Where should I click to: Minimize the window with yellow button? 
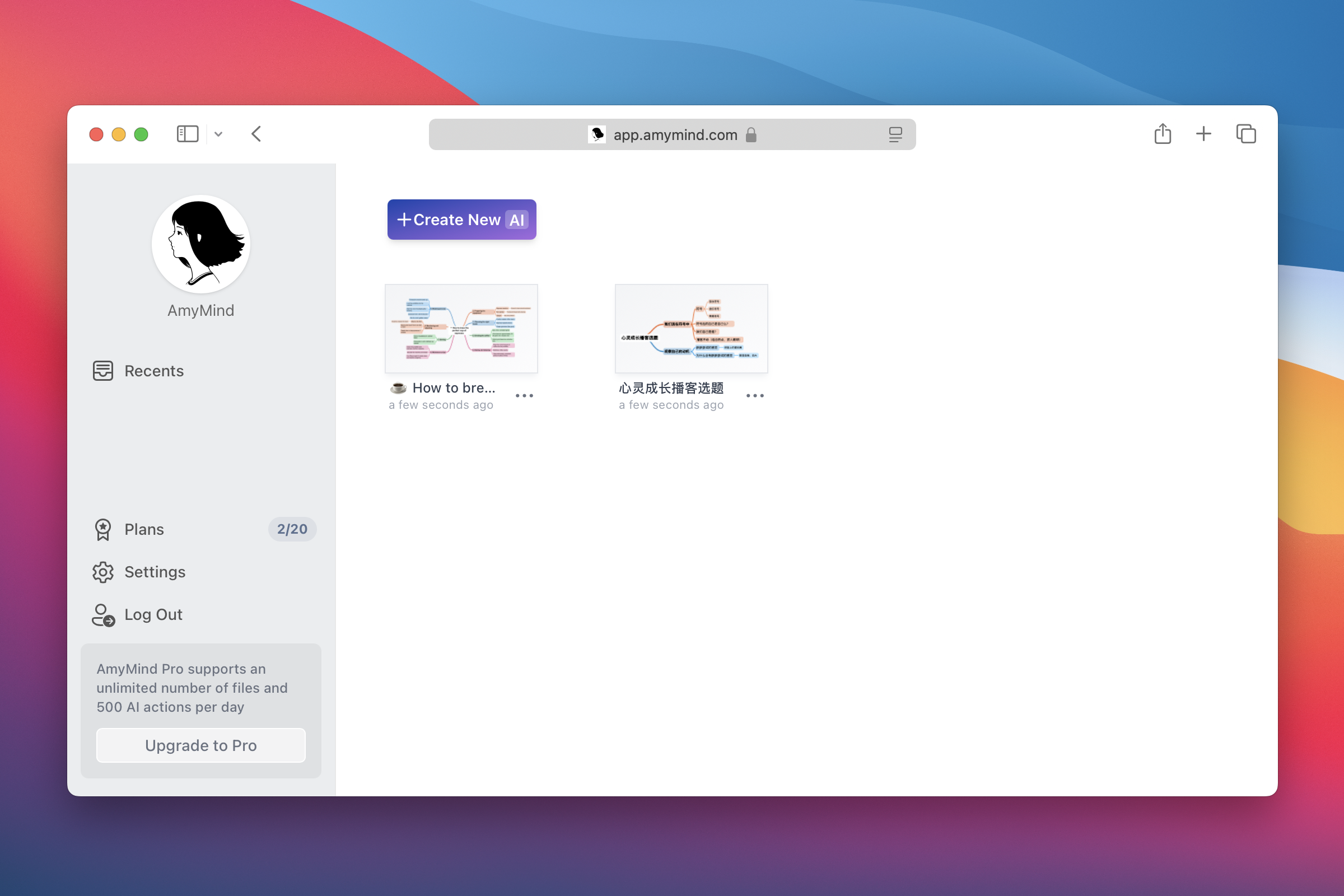click(118, 134)
